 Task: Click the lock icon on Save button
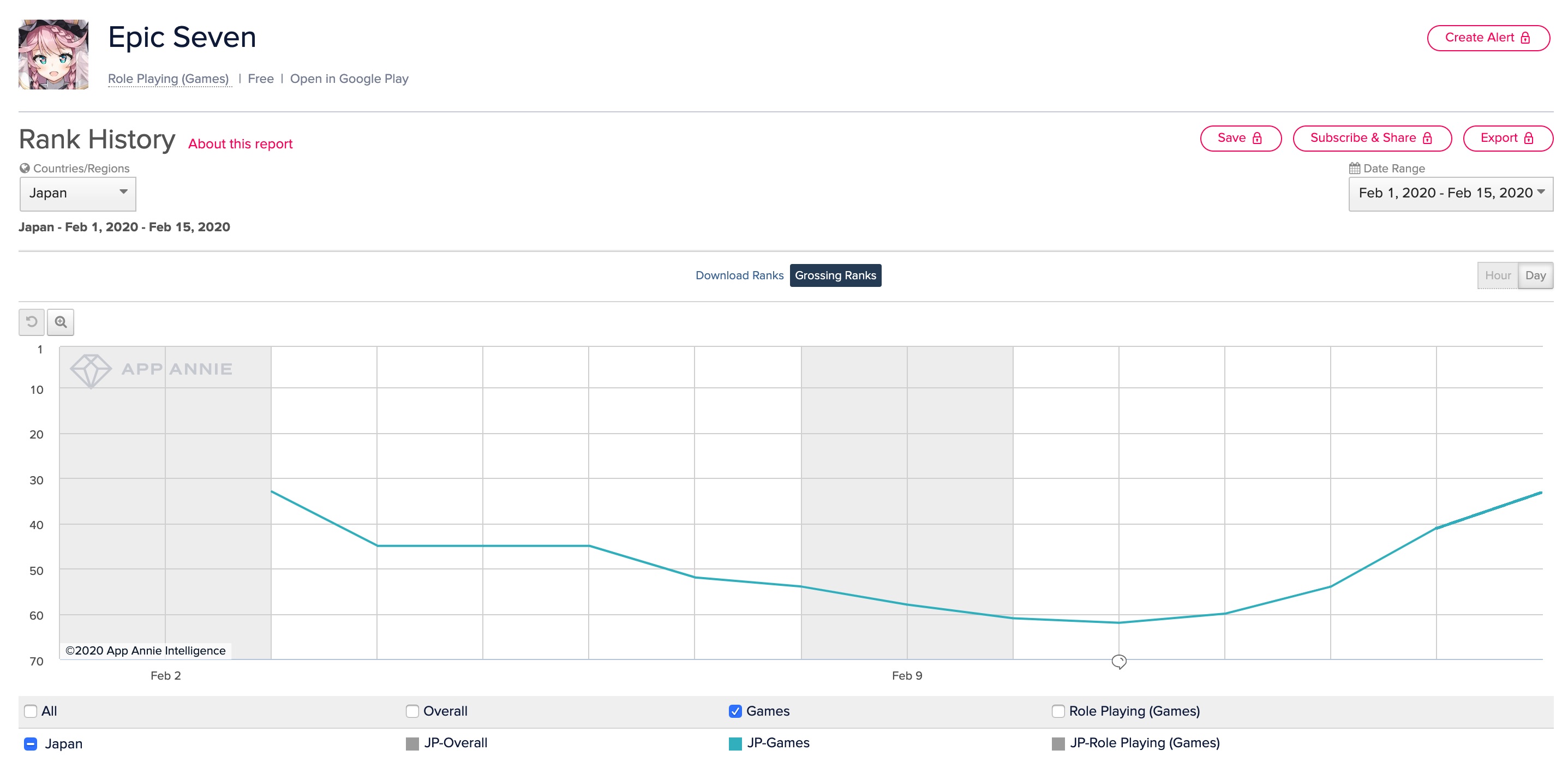tap(1257, 138)
